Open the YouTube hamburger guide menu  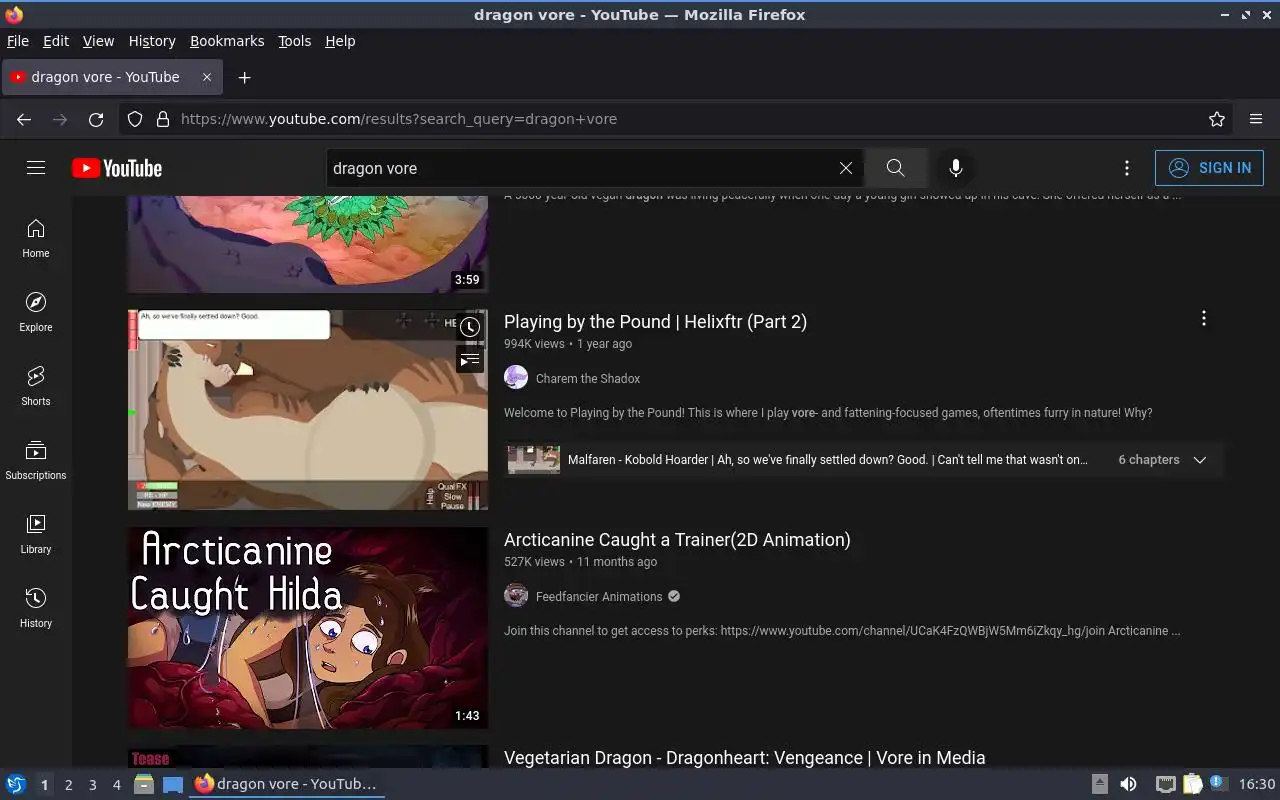36,168
